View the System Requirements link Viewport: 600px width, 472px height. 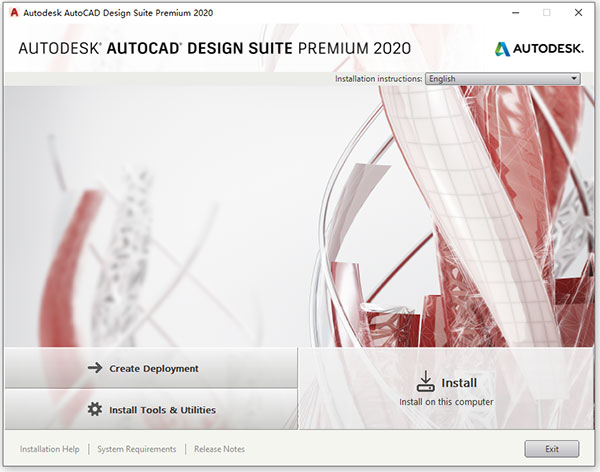[137, 449]
